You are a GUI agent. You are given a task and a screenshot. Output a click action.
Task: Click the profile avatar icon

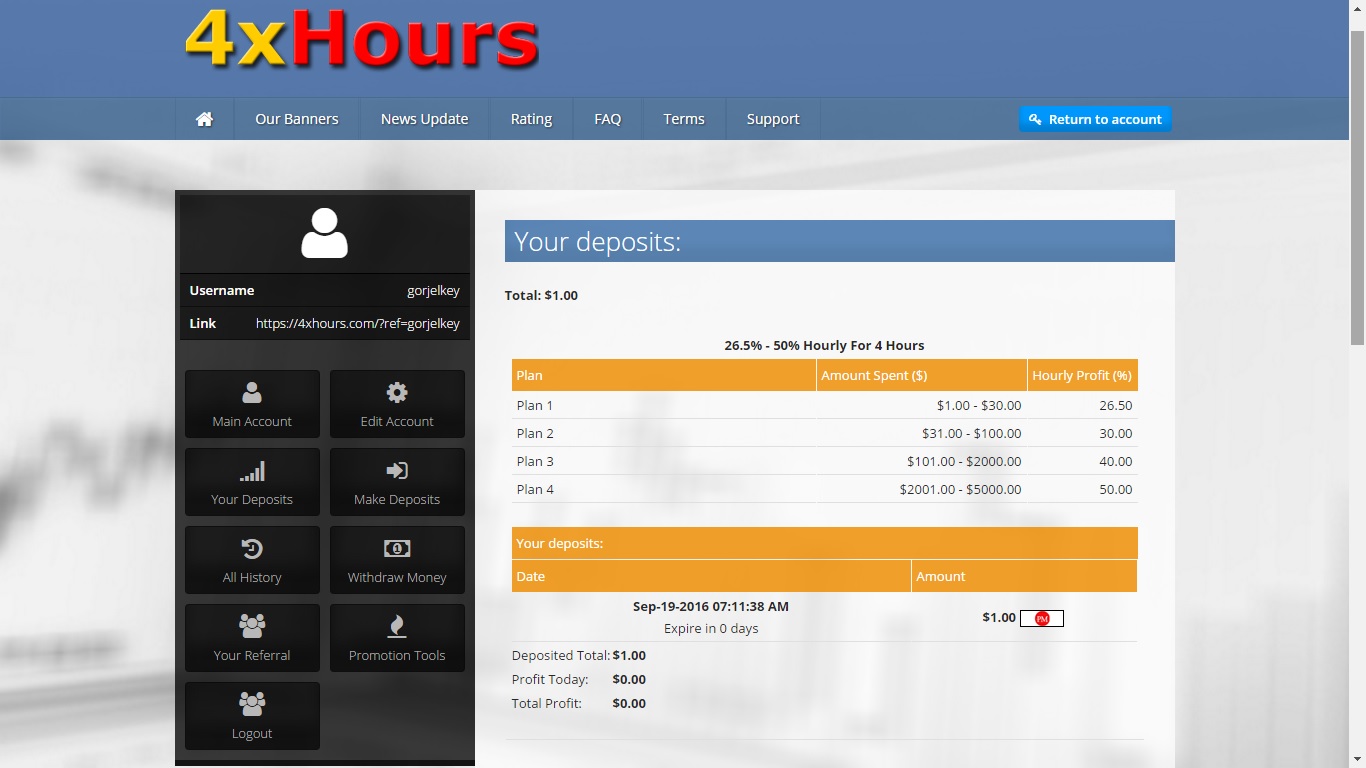click(x=324, y=234)
